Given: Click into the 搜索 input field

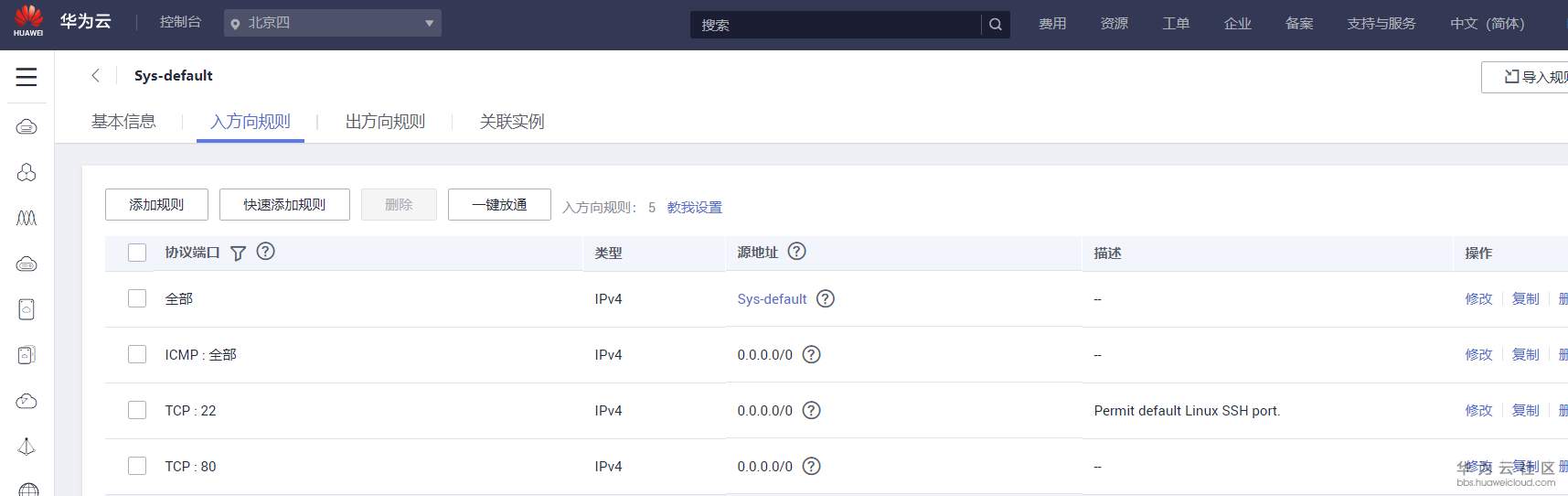Looking at the screenshot, I should pyautogui.click(x=835, y=25).
